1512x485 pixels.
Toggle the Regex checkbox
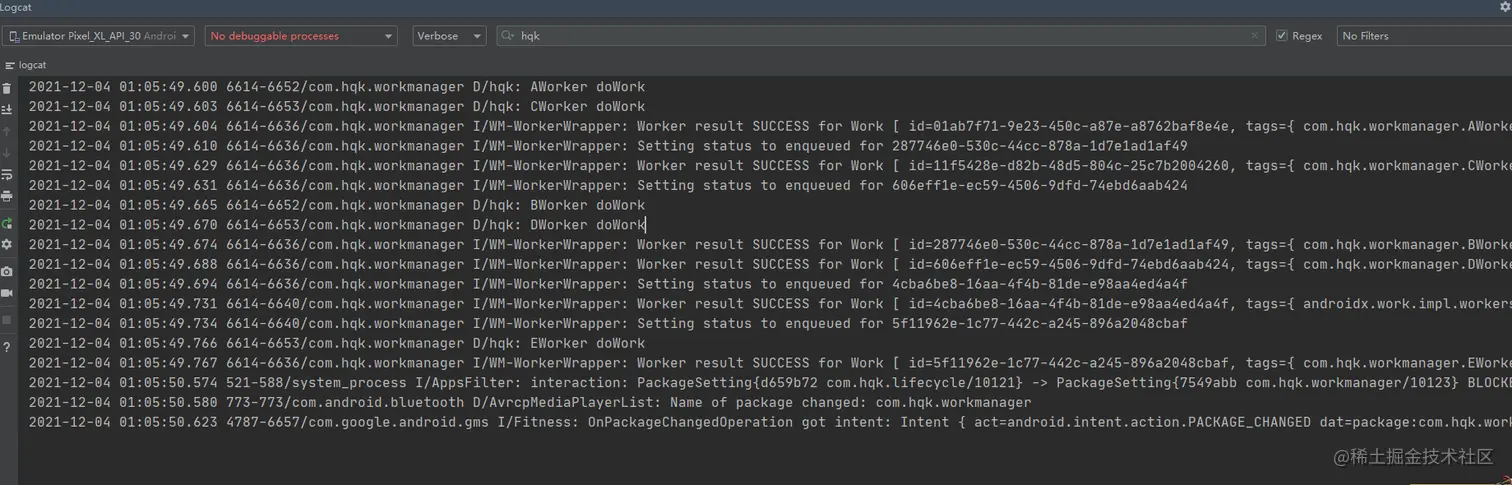coord(1282,36)
